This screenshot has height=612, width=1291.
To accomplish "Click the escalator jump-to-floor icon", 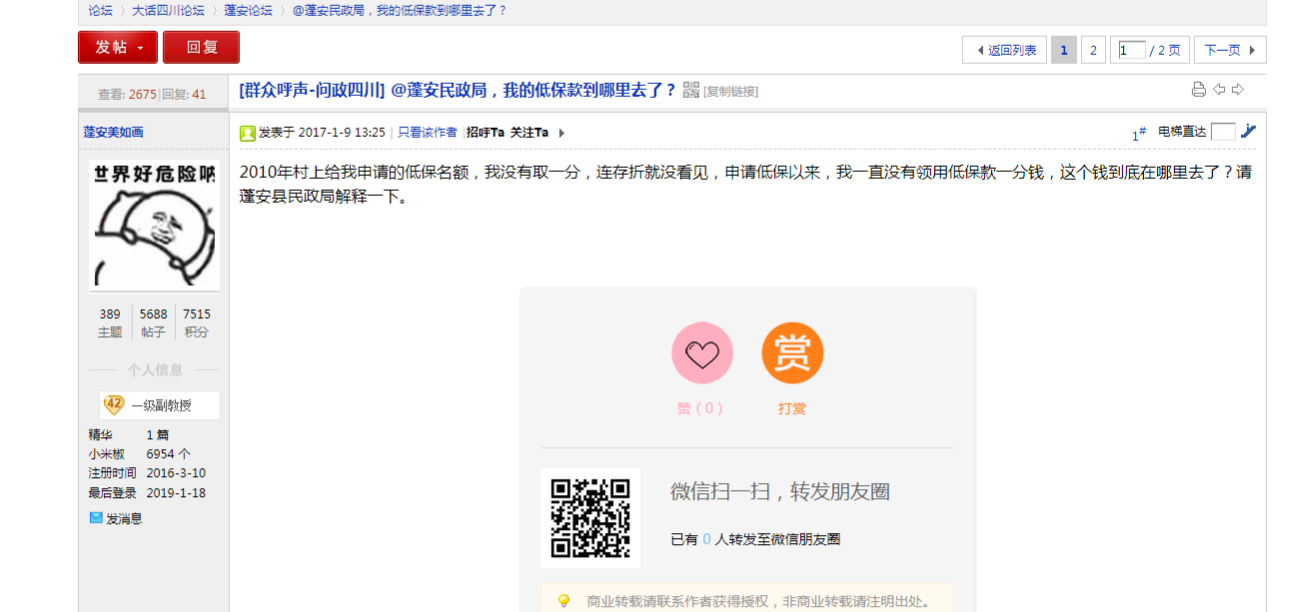I will 1247,131.
